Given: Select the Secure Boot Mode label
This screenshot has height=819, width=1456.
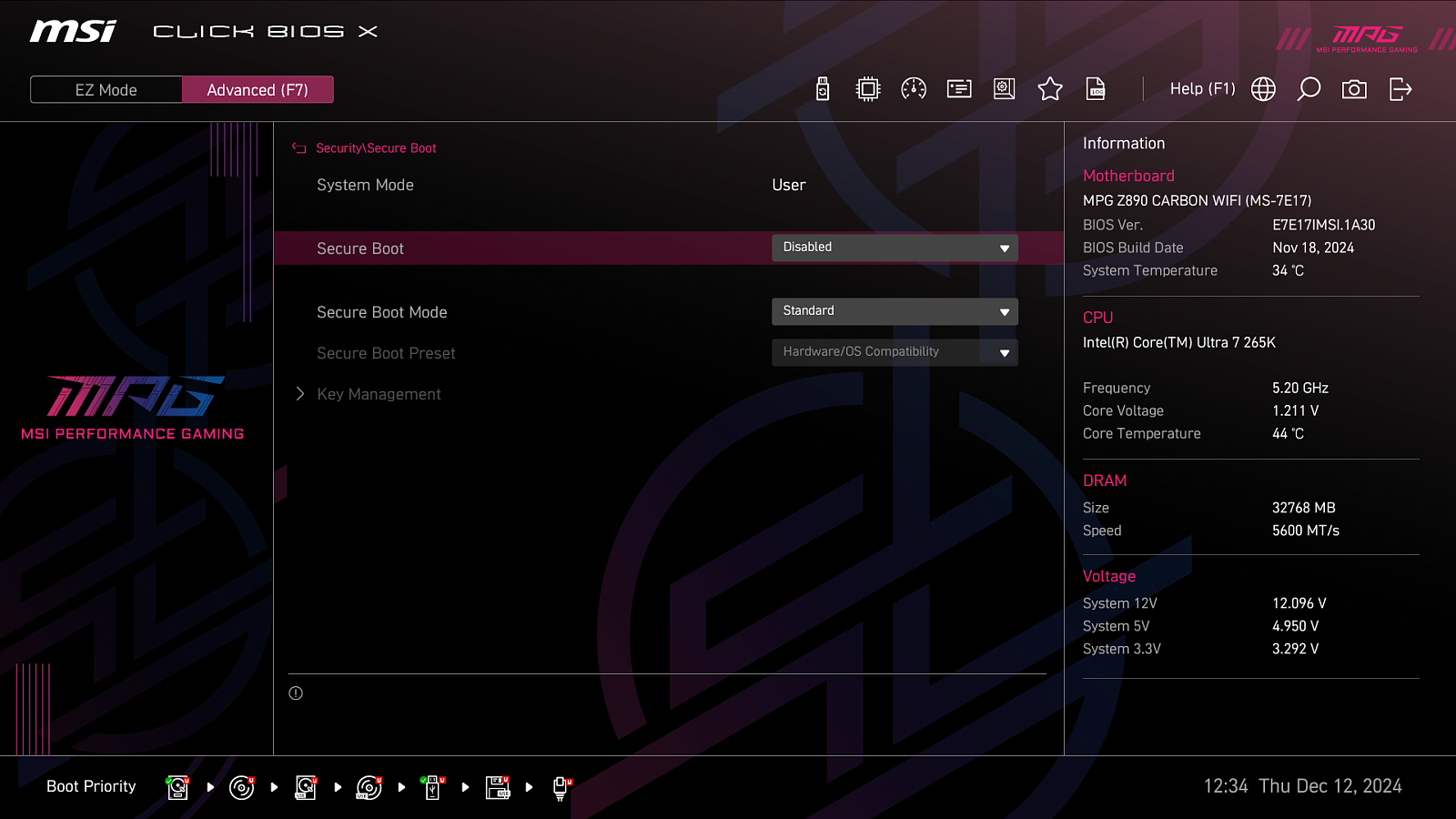Looking at the screenshot, I should [382, 312].
